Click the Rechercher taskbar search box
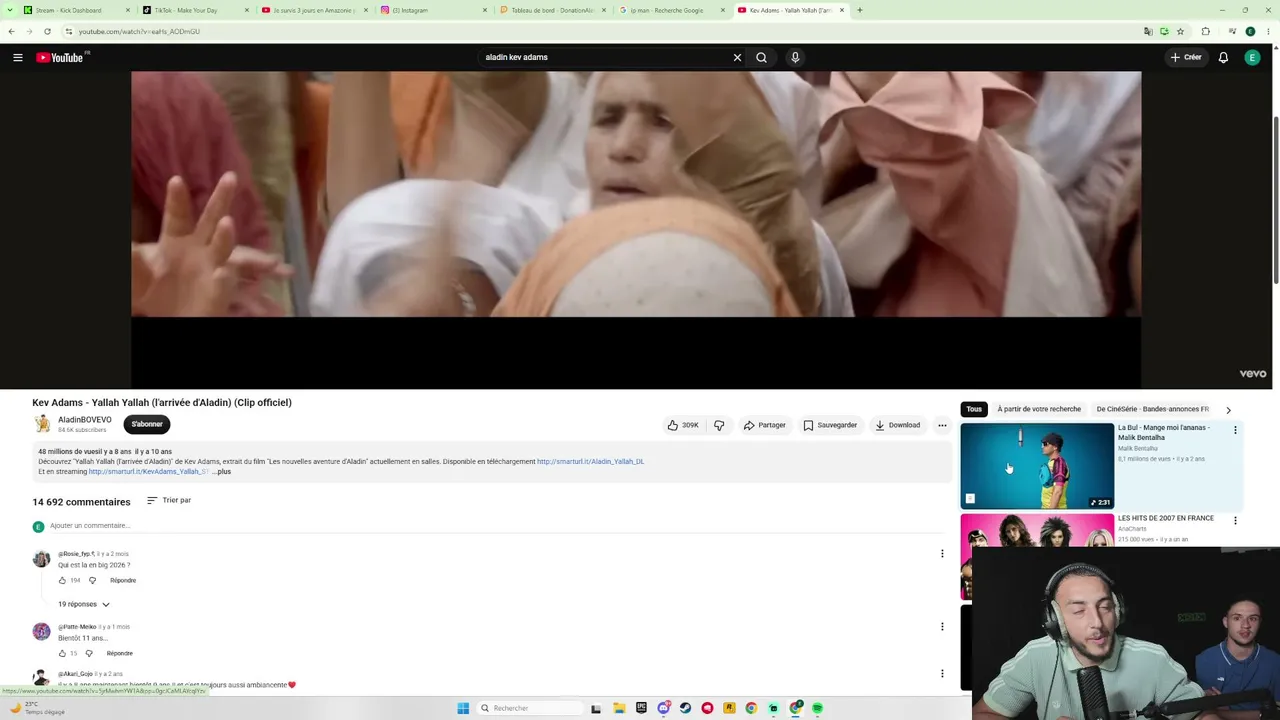 coord(528,708)
